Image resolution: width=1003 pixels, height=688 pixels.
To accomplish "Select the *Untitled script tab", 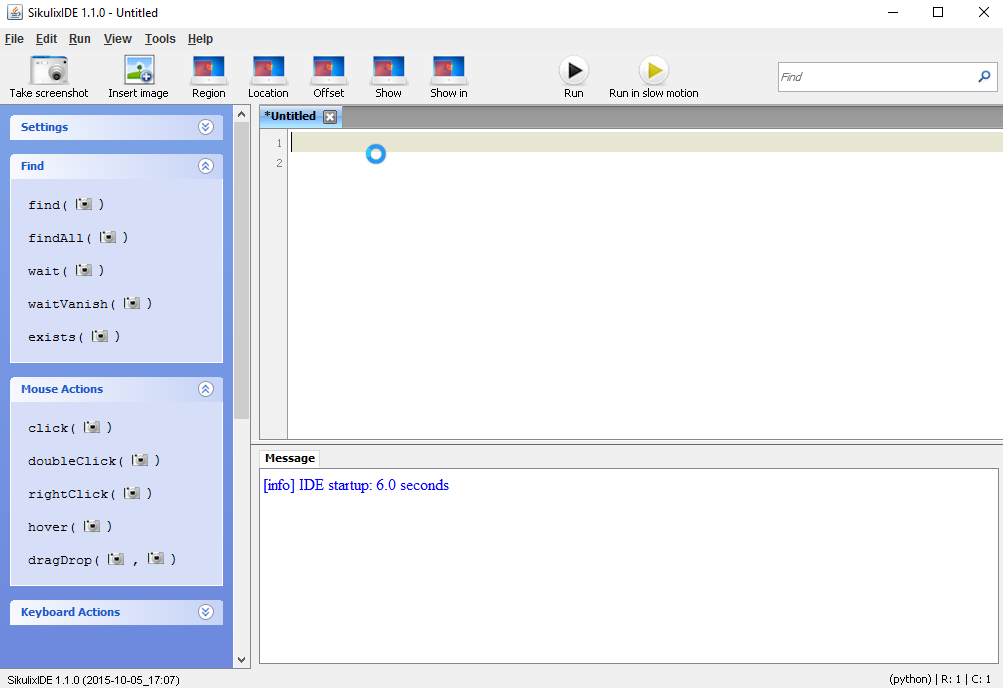I will pos(290,116).
